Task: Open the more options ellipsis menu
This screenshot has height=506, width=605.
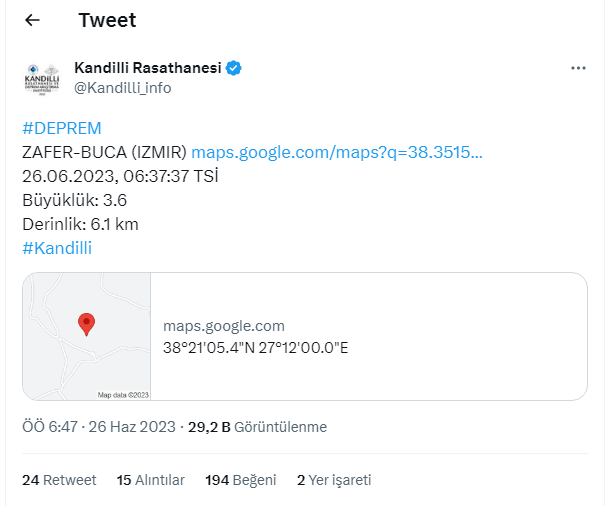Action: click(x=578, y=68)
